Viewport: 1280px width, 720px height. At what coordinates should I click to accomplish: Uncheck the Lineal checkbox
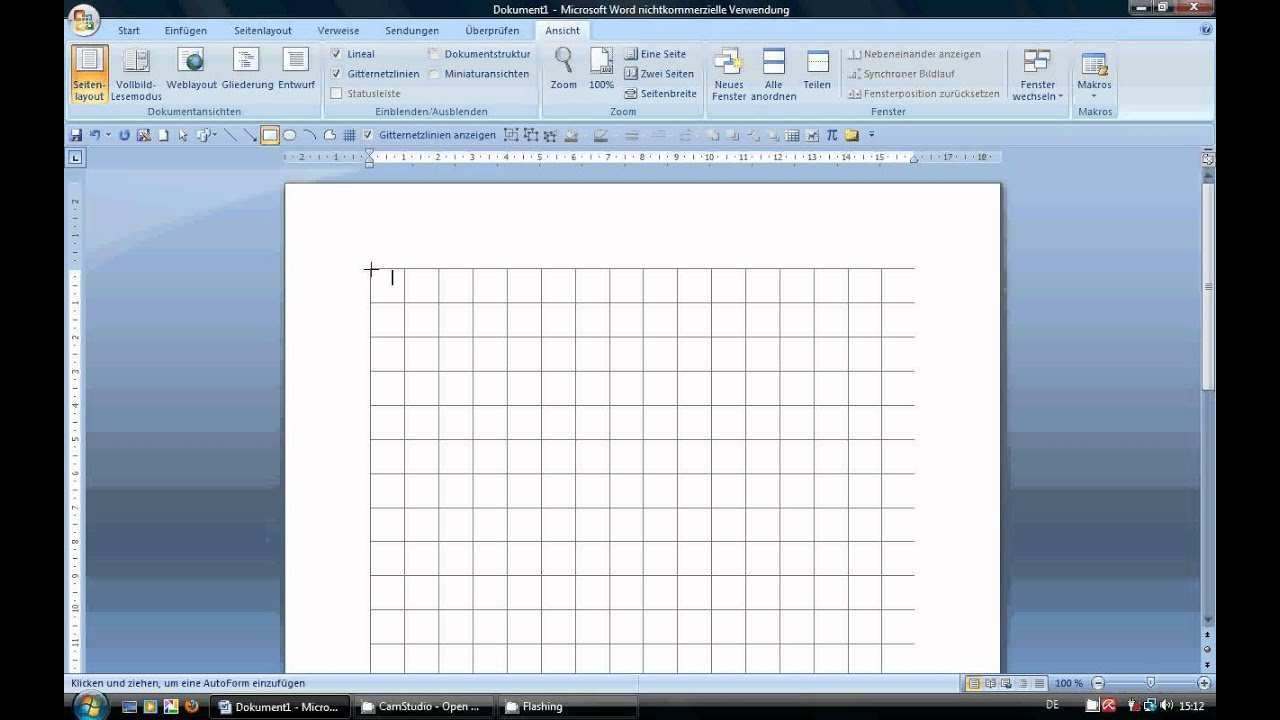[337, 54]
